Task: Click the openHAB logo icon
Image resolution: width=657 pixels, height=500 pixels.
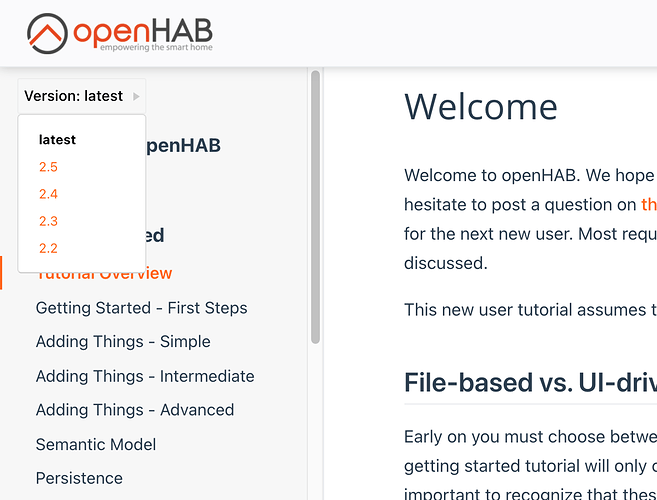Action: click(47, 34)
